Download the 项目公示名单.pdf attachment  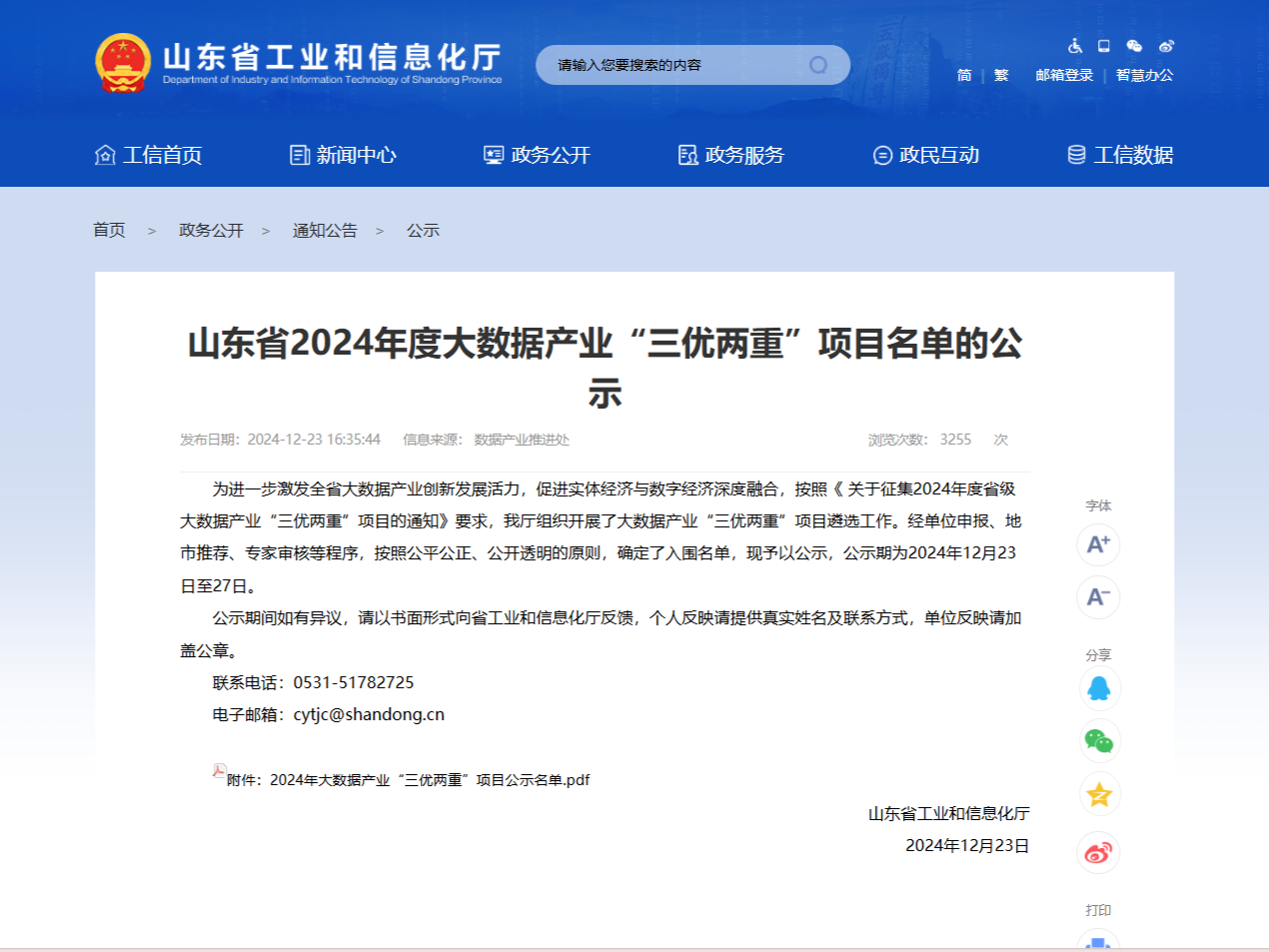click(408, 780)
